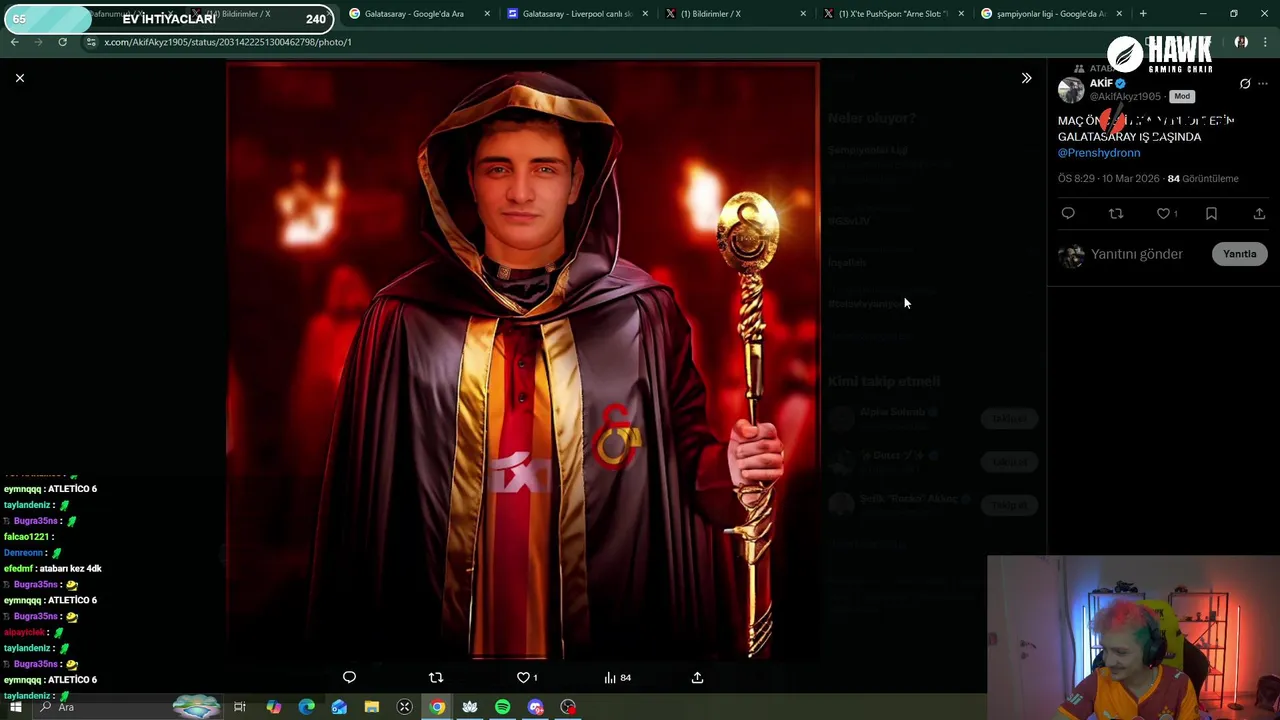This screenshot has height=720, width=1280.
Task: Close the 'Galatasaray - Liverpool canlı' tab
Action: pos(645,14)
